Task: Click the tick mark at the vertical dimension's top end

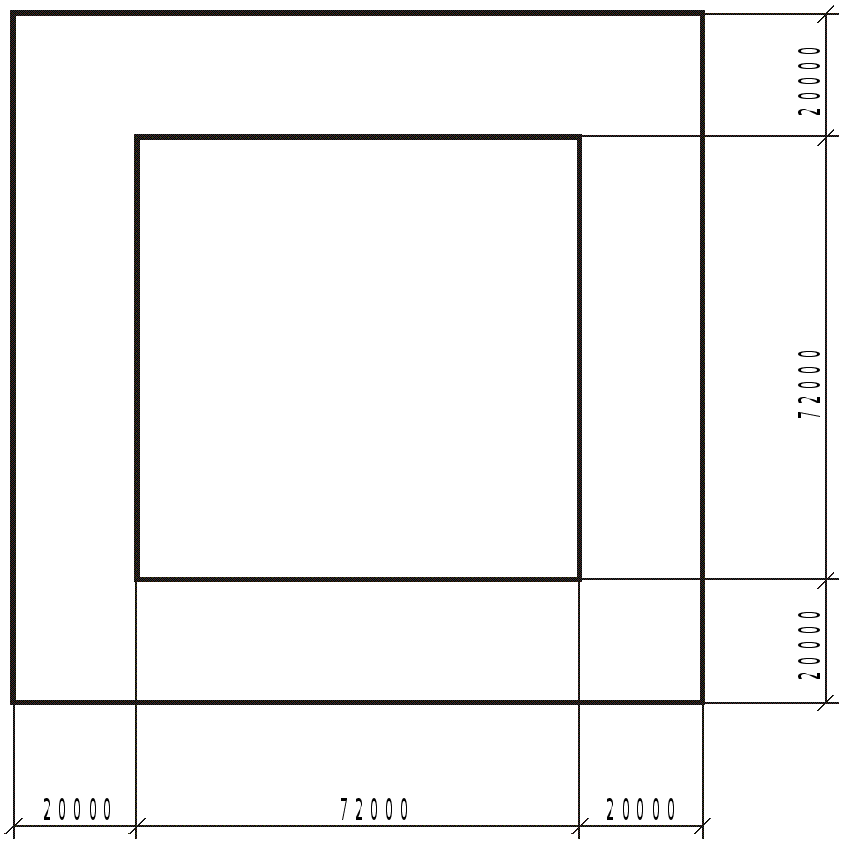Action: [826, 14]
